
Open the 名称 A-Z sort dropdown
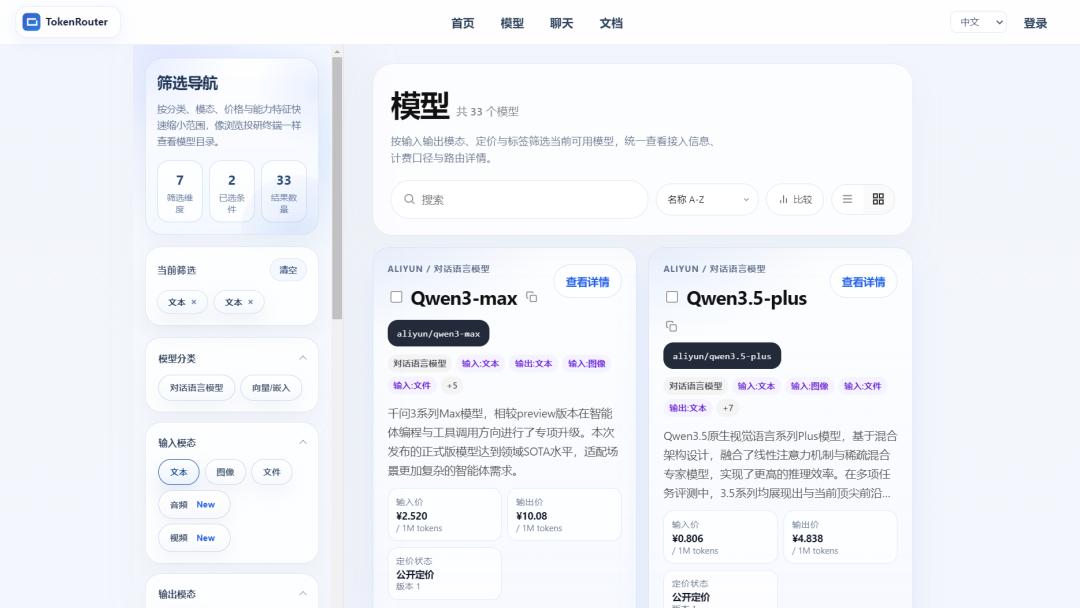tap(707, 199)
